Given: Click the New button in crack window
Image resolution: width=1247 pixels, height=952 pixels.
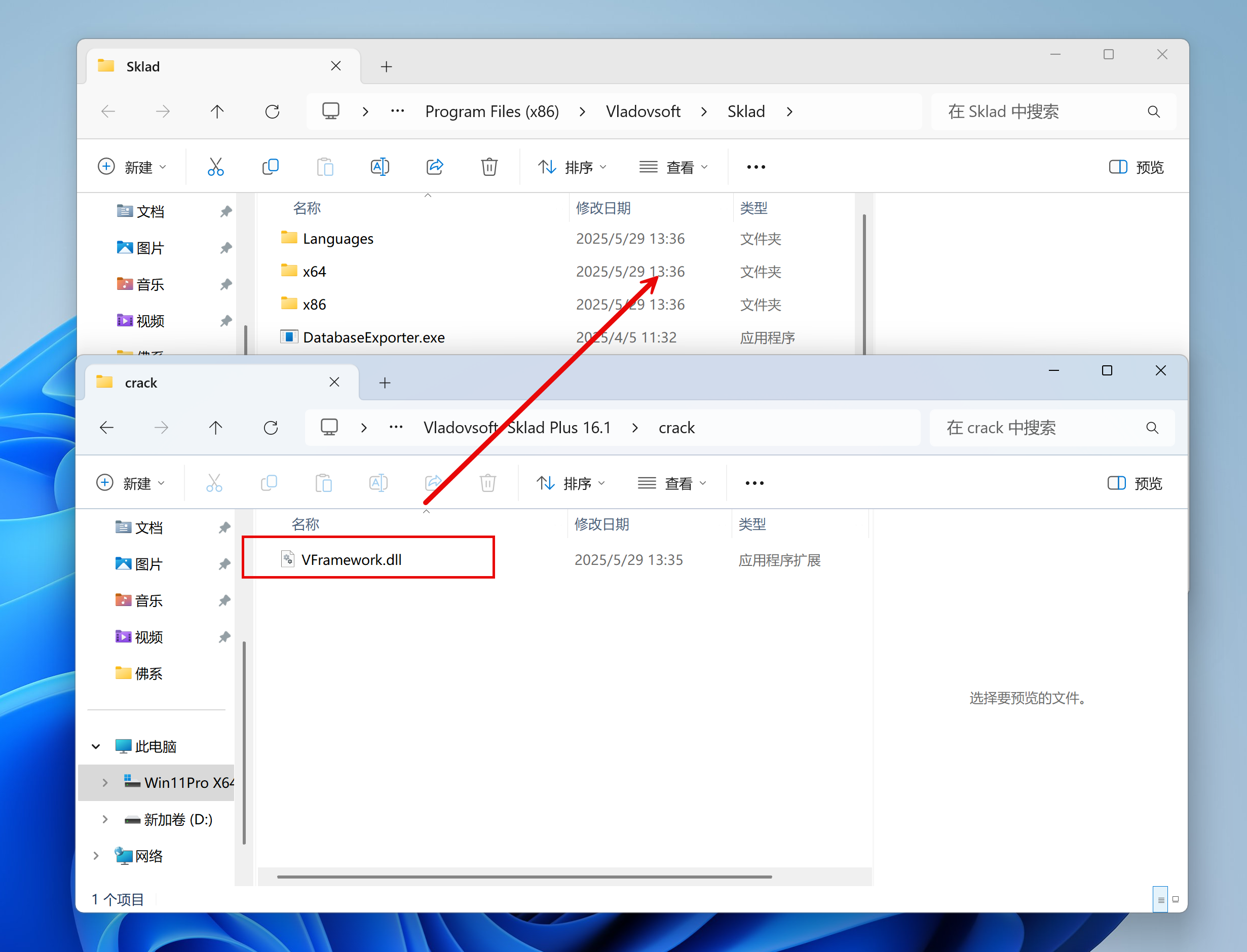Looking at the screenshot, I should (x=131, y=483).
